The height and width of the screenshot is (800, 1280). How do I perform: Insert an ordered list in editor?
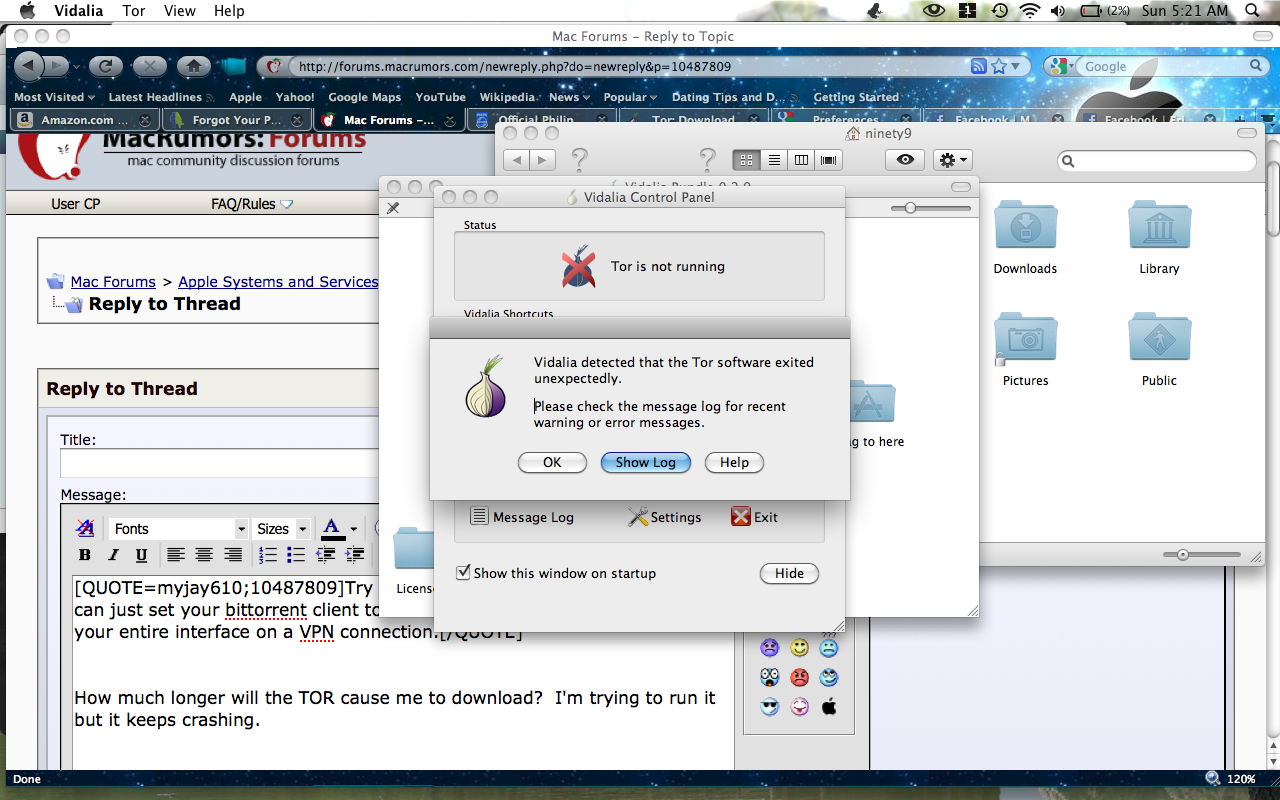point(267,555)
